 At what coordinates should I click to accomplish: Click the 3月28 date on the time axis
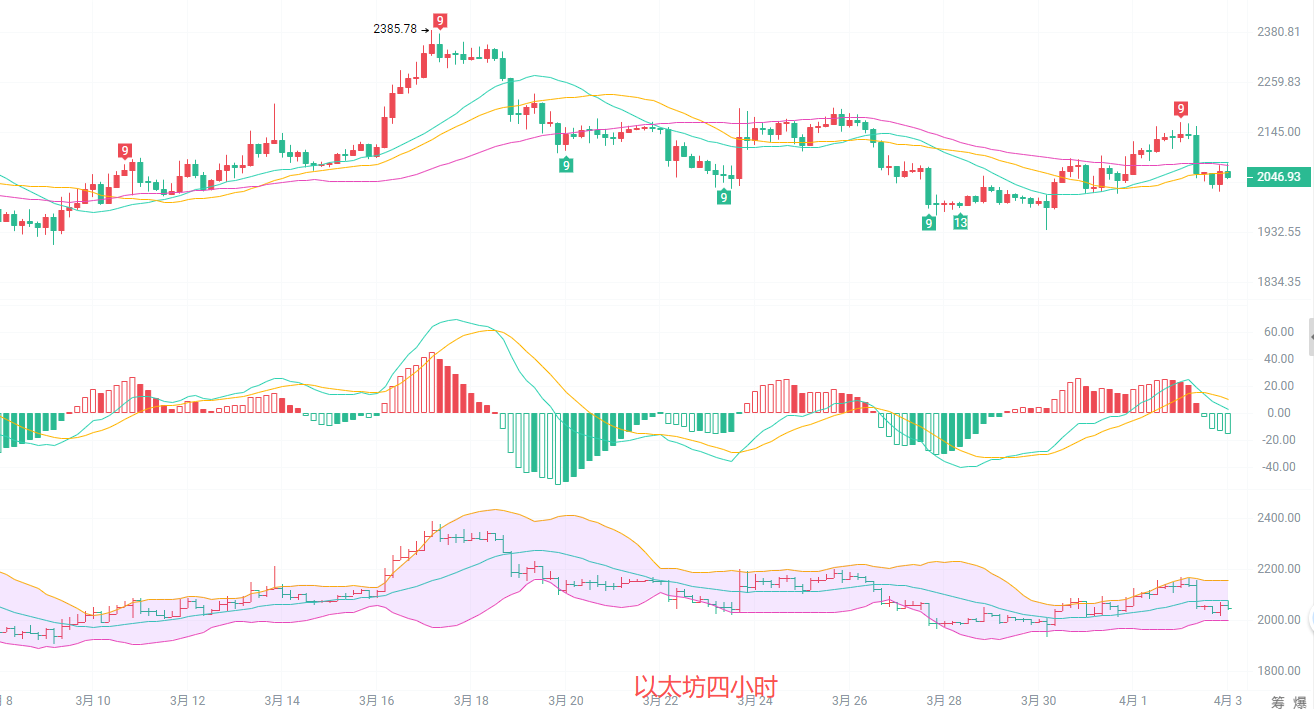point(944,701)
